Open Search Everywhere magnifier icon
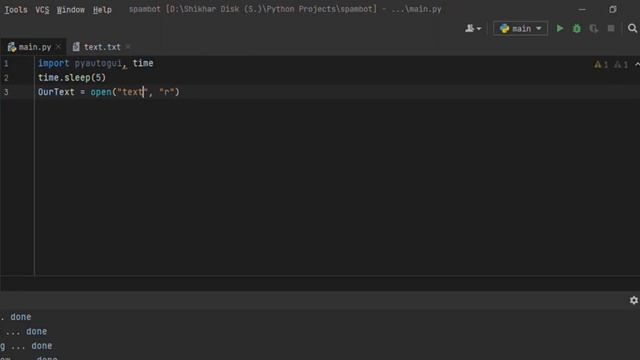Screen dimensions: 640x360 [632, 29]
